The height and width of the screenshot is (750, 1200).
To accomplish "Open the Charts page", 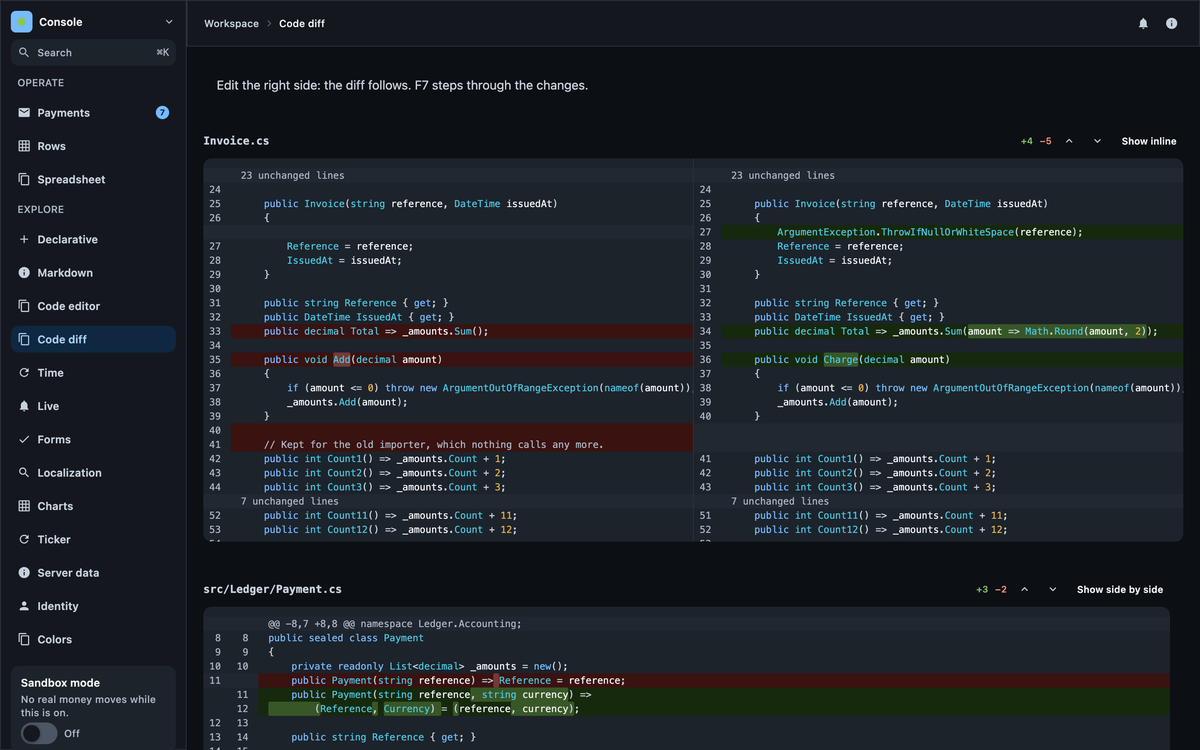I will point(93,506).
